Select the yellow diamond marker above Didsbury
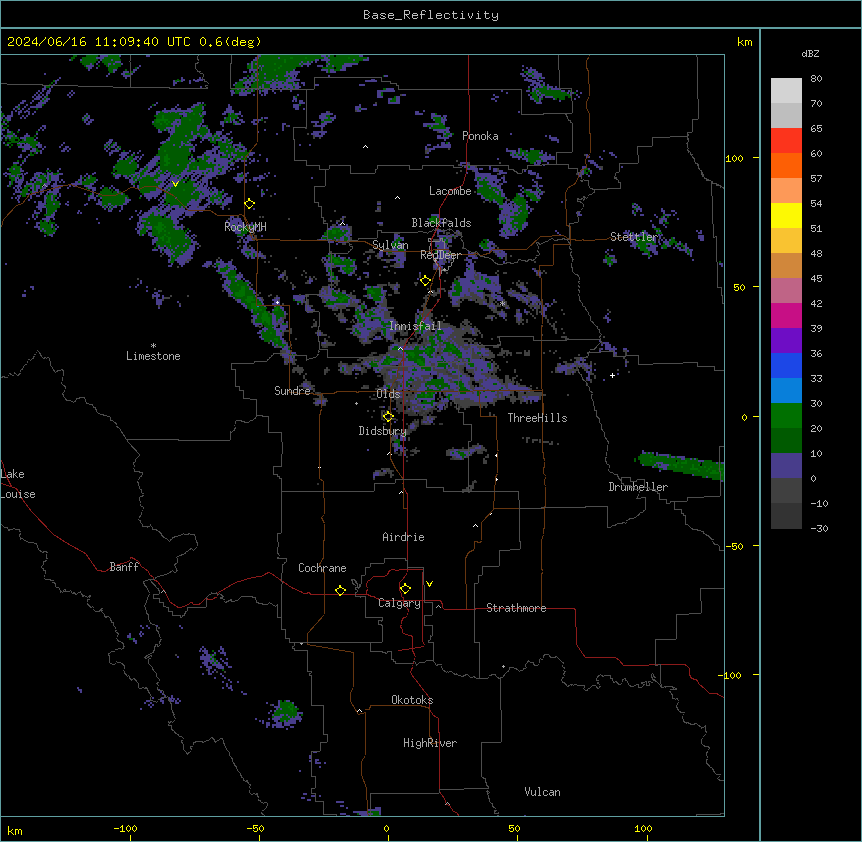862x842 pixels. click(x=388, y=417)
